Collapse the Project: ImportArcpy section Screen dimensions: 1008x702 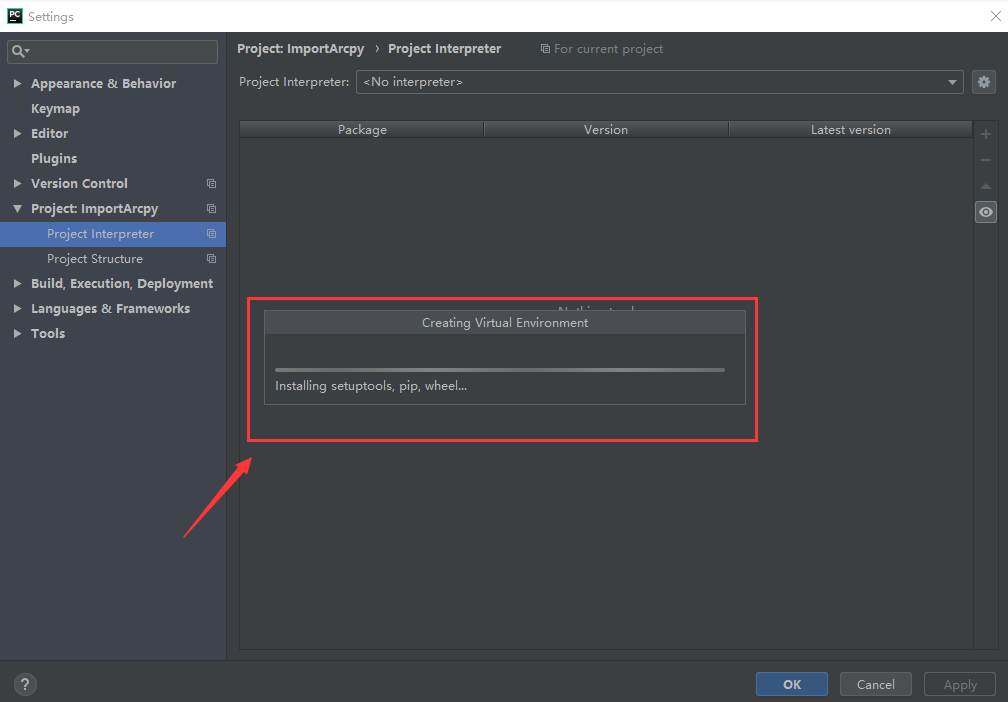tap(17, 208)
